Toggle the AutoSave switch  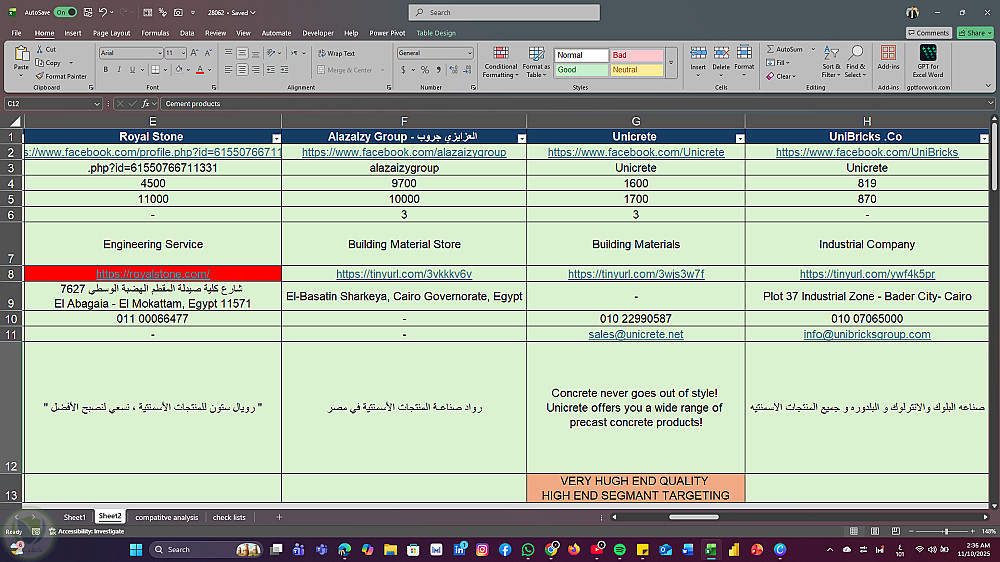[65, 12]
